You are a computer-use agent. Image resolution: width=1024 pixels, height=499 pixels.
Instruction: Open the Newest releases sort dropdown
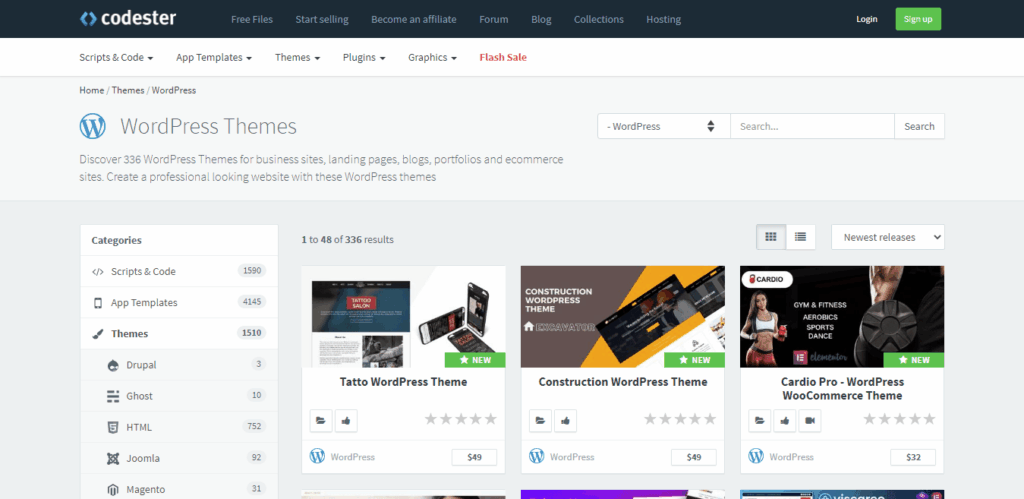pos(887,237)
